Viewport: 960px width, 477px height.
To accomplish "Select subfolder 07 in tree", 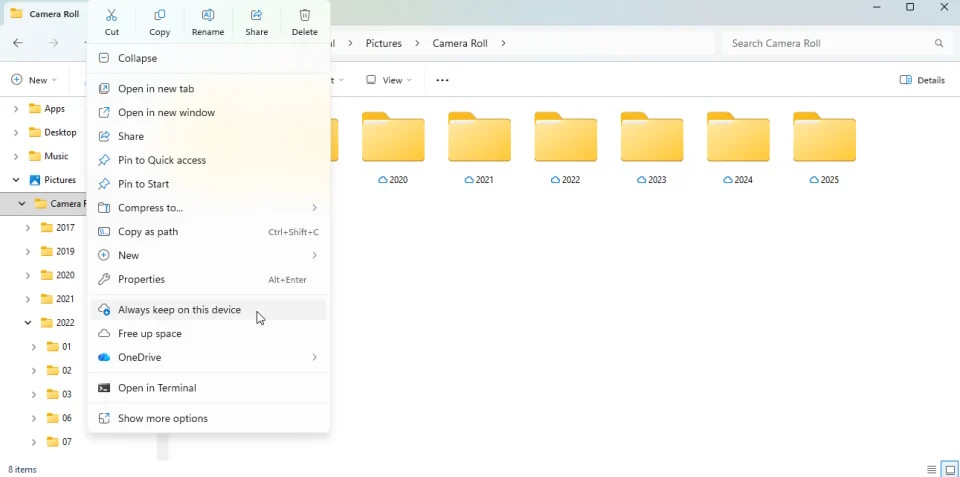I will [59, 441].
